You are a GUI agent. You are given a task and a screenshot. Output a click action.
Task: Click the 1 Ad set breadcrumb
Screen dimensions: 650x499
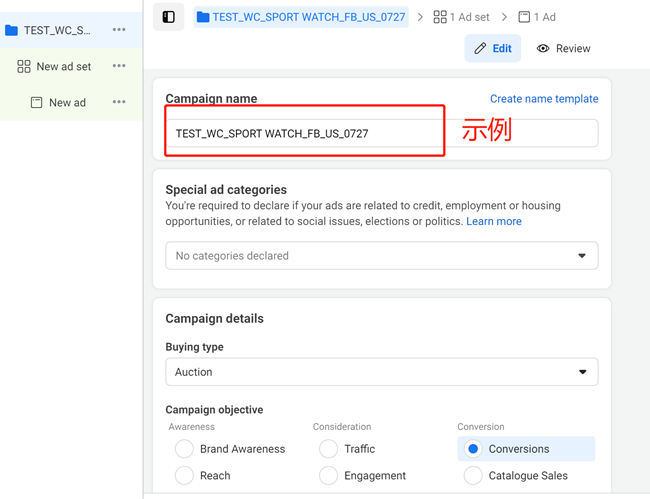[461, 17]
